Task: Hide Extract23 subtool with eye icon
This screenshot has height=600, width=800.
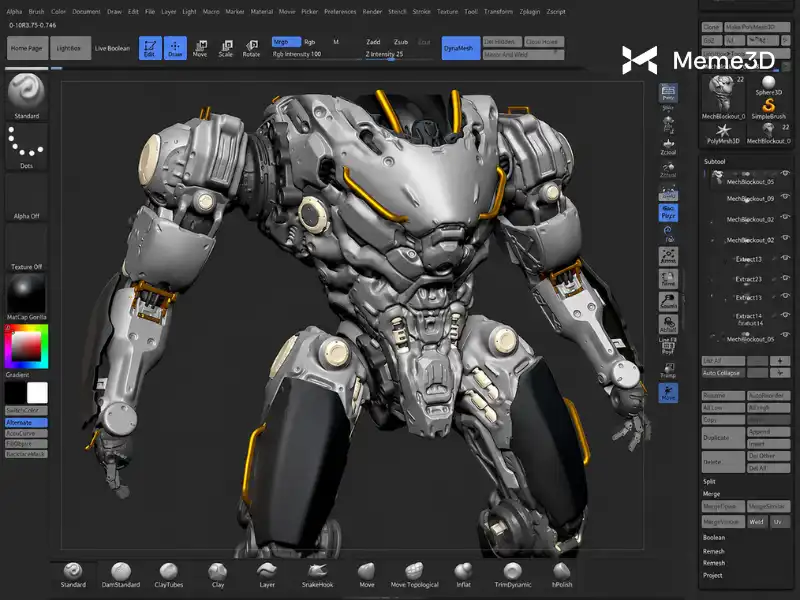Action: [785, 278]
